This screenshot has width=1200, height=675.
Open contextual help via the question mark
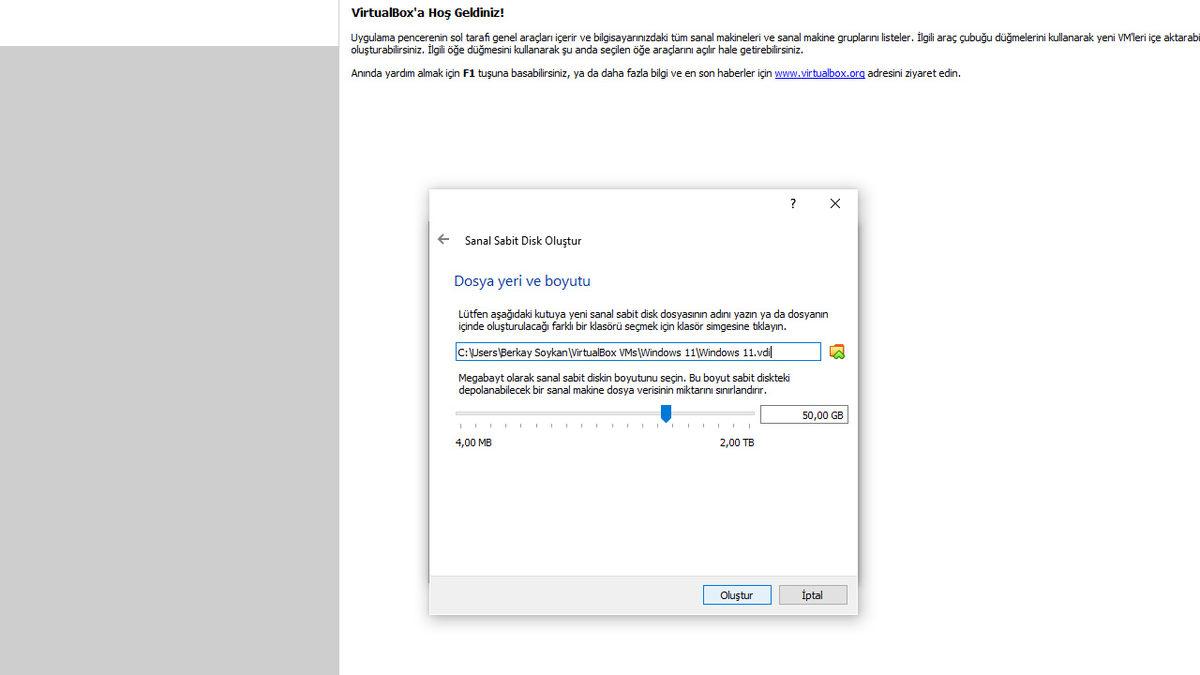(x=792, y=203)
